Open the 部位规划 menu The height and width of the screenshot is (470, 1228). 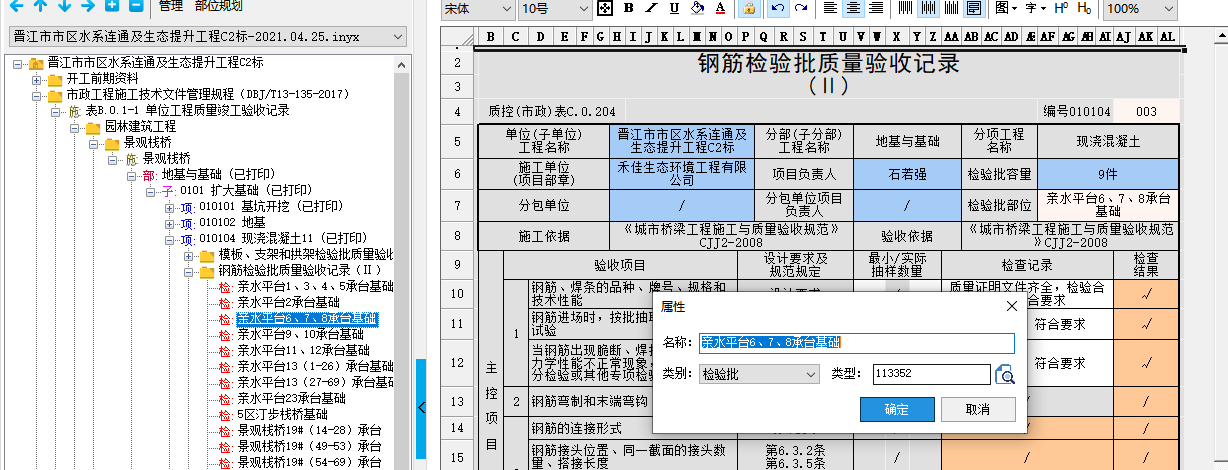(218, 6)
